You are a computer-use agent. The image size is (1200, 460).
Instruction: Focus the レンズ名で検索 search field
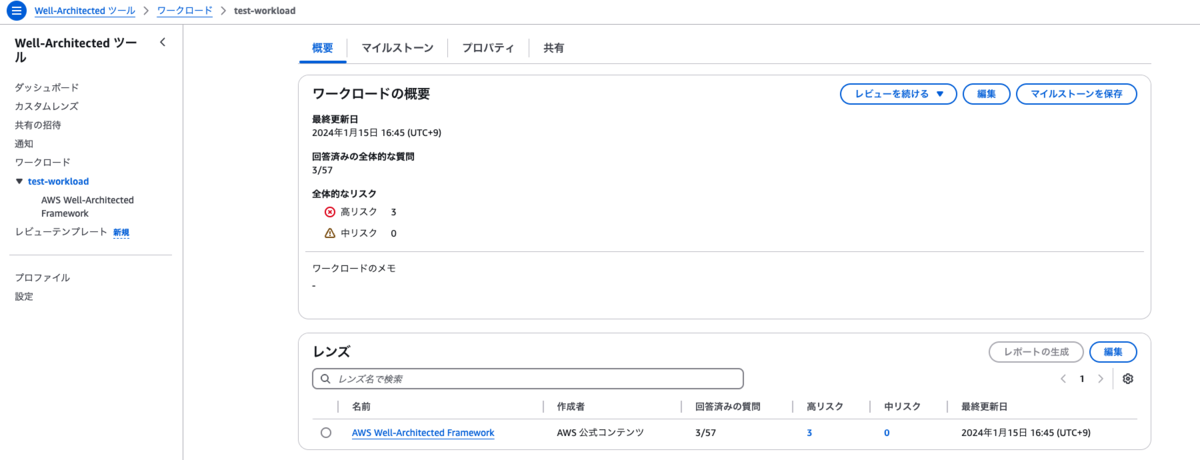pyautogui.click(x=528, y=379)
